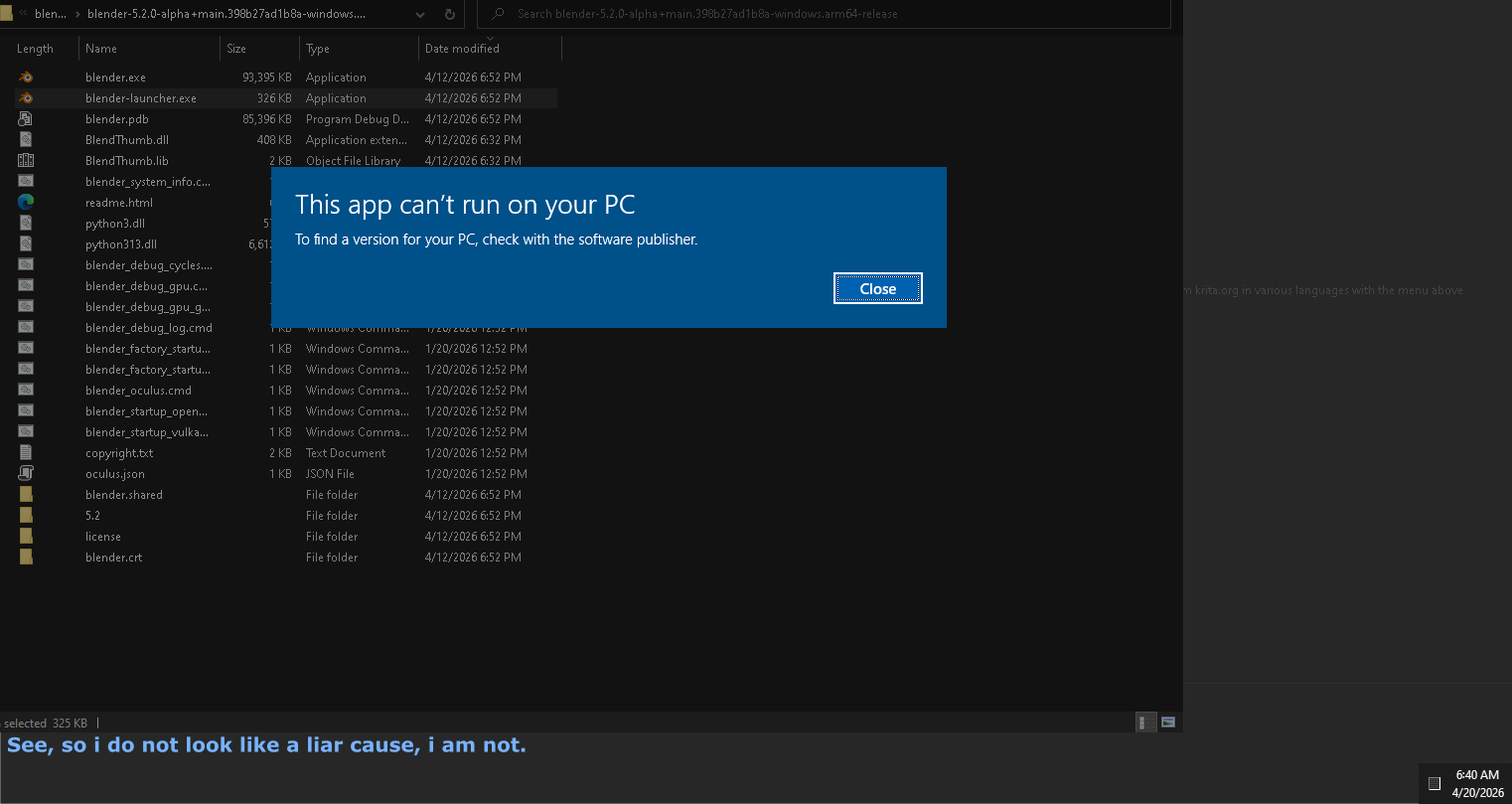1512x804 pixels.
Task: Click the 85,396 KB size cell
Action: [x=267, y=118]
